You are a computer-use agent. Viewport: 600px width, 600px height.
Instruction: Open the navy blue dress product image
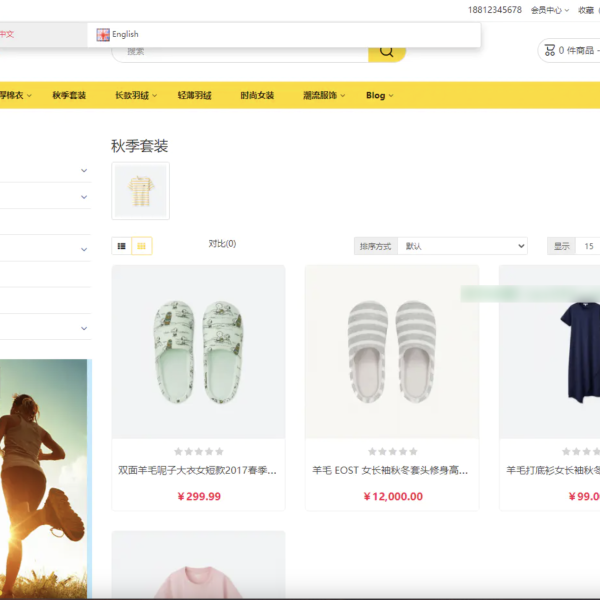tap(550, 352)
